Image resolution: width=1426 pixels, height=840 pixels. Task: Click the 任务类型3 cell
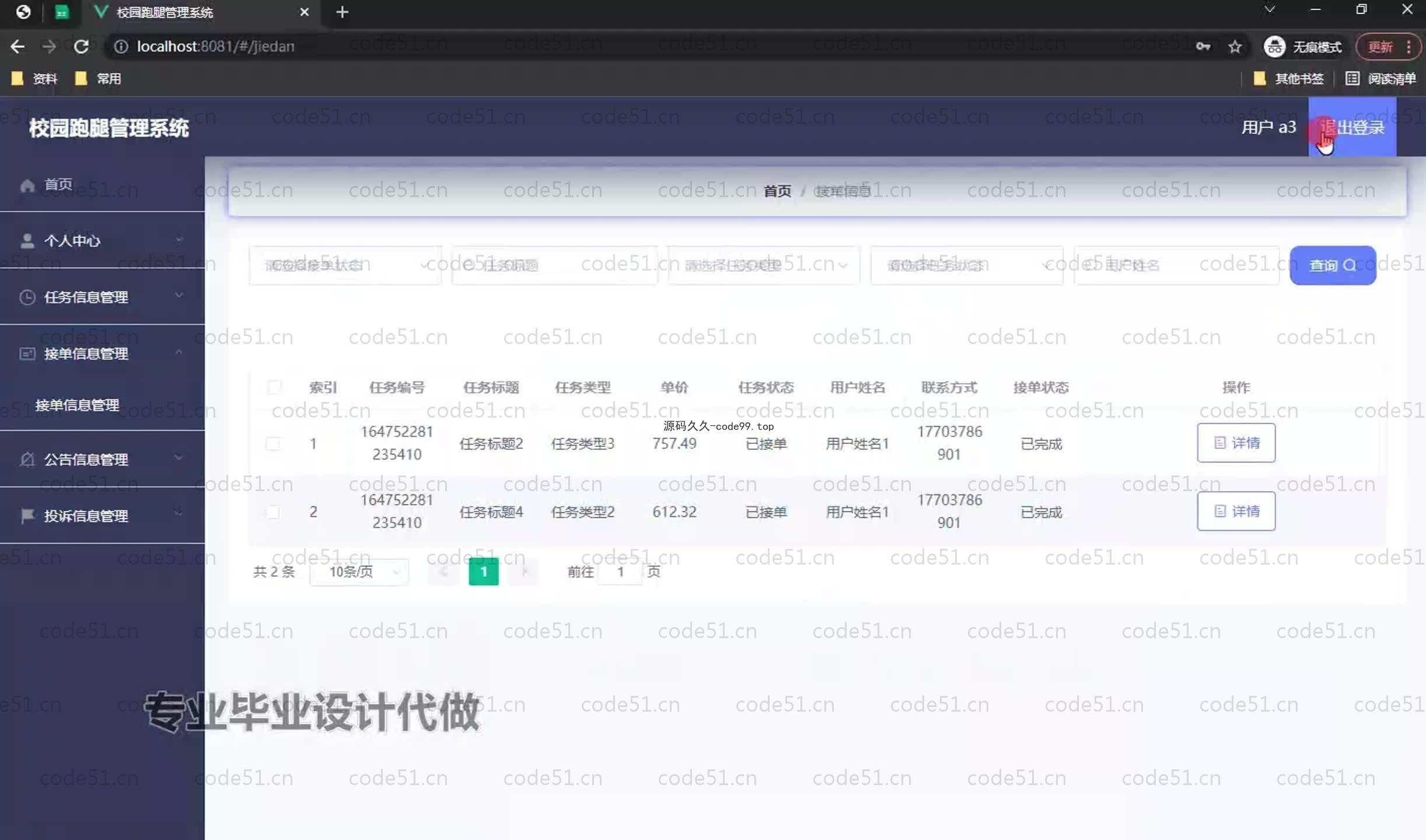click(x=582, y=443)
